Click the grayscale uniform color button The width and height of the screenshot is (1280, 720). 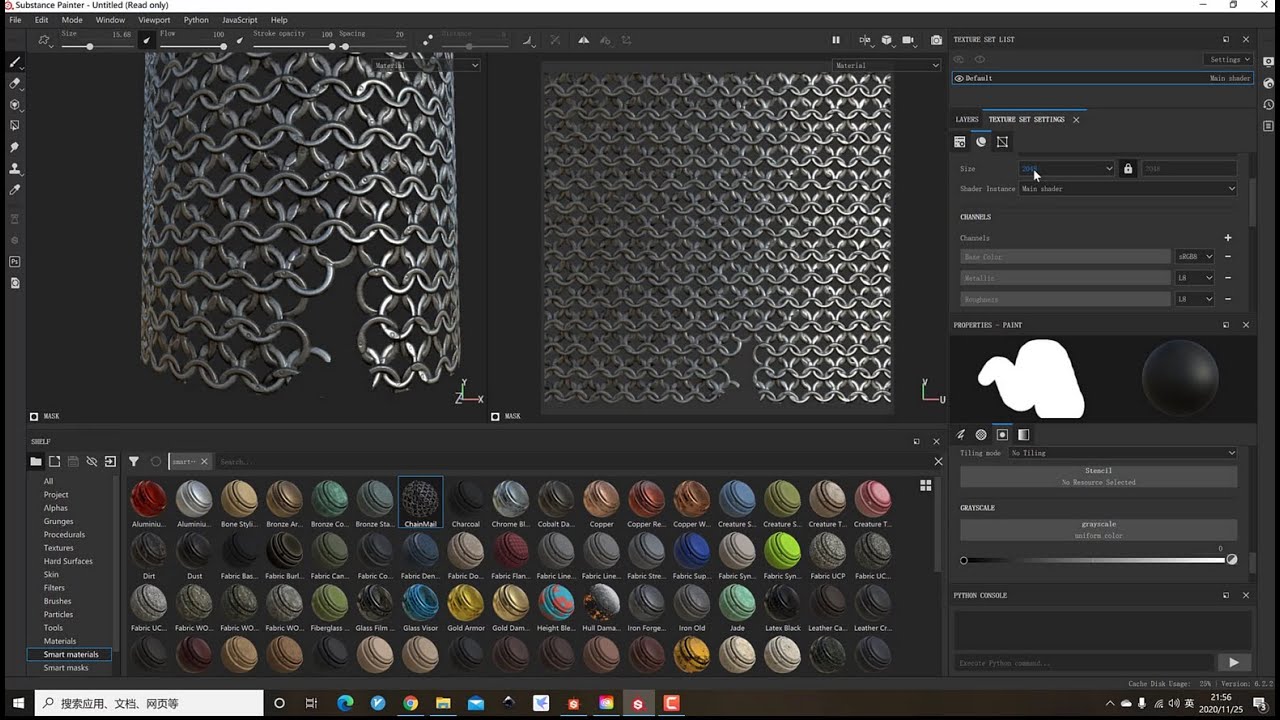[1098, 530]
